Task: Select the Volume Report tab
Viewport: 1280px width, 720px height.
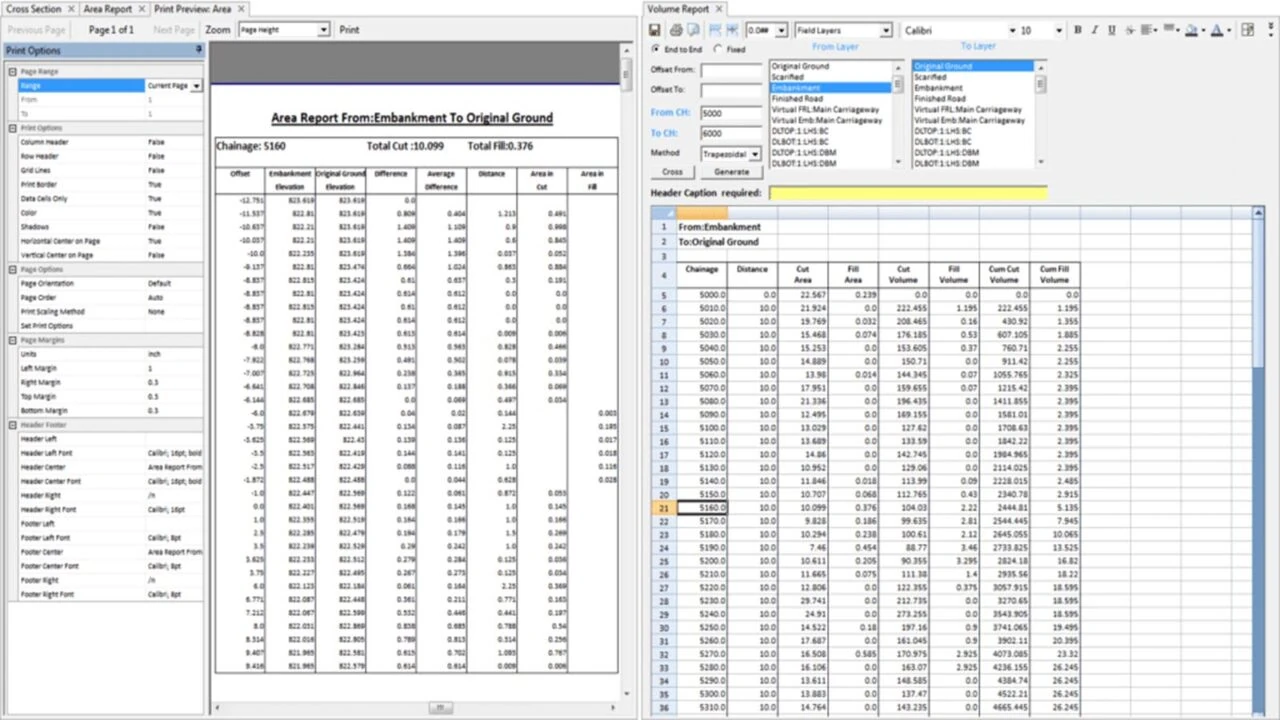Action: 678,9
